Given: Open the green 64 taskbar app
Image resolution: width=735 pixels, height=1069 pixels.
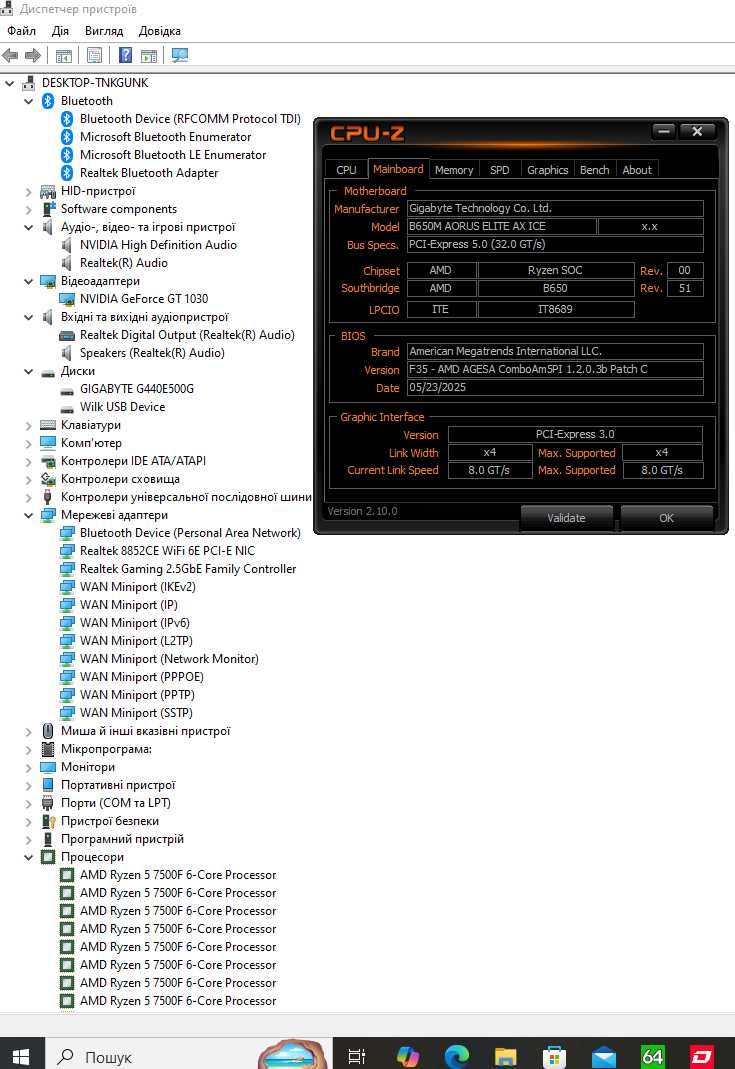Looking at the screenshot, I should pos(652,1056).
